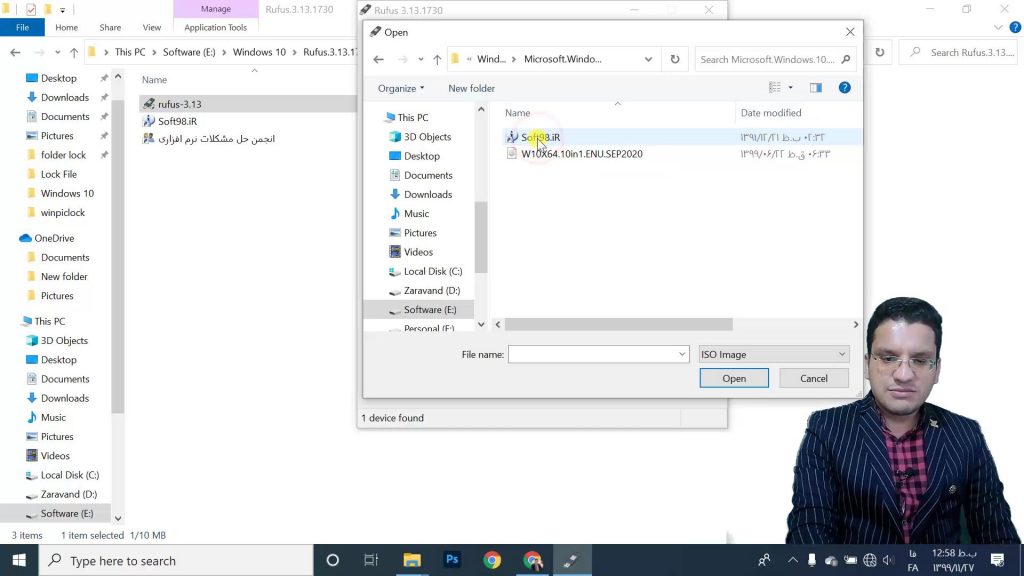This screenshot has height=576, width=1024.
Task: Switch to Rufus on the taskbar
Action: click(571, 560)
